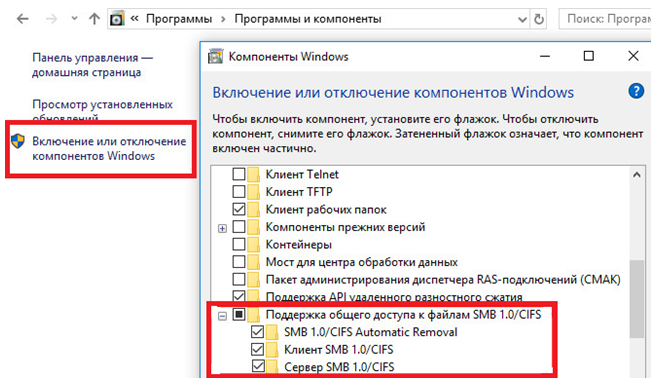Click the search box for Программы

[x=605, y=19]
